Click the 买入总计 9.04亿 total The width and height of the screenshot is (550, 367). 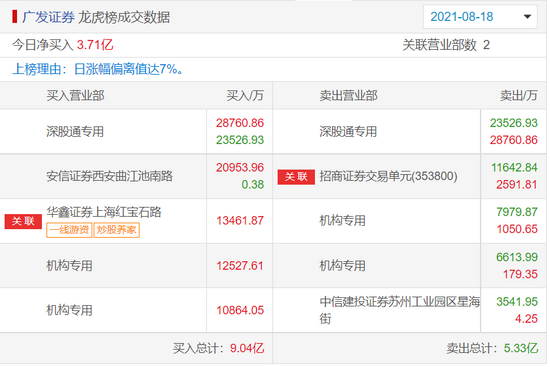coord(218,348)
